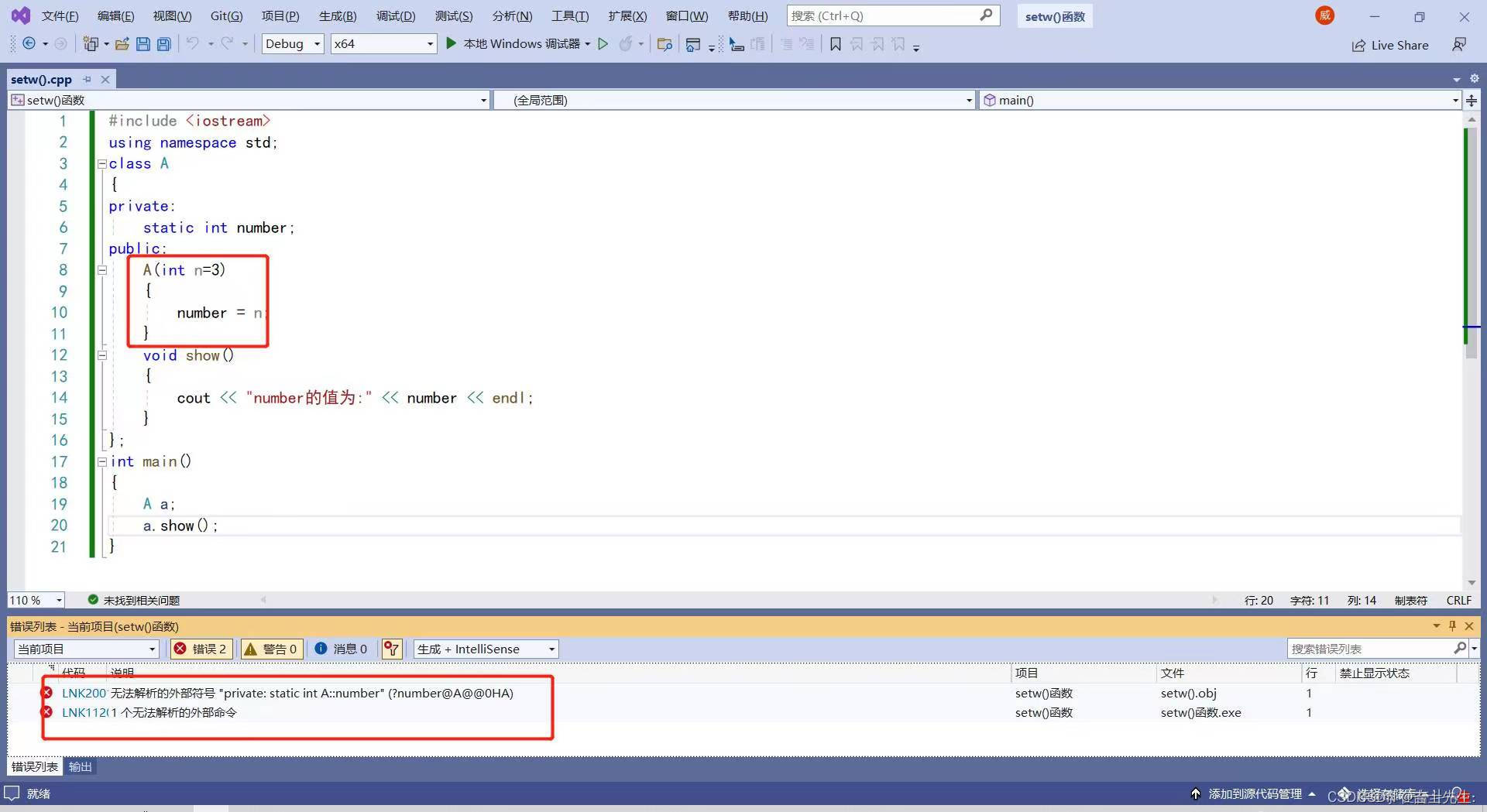Click the settings gear icon above the editor

coord(1474,78)
